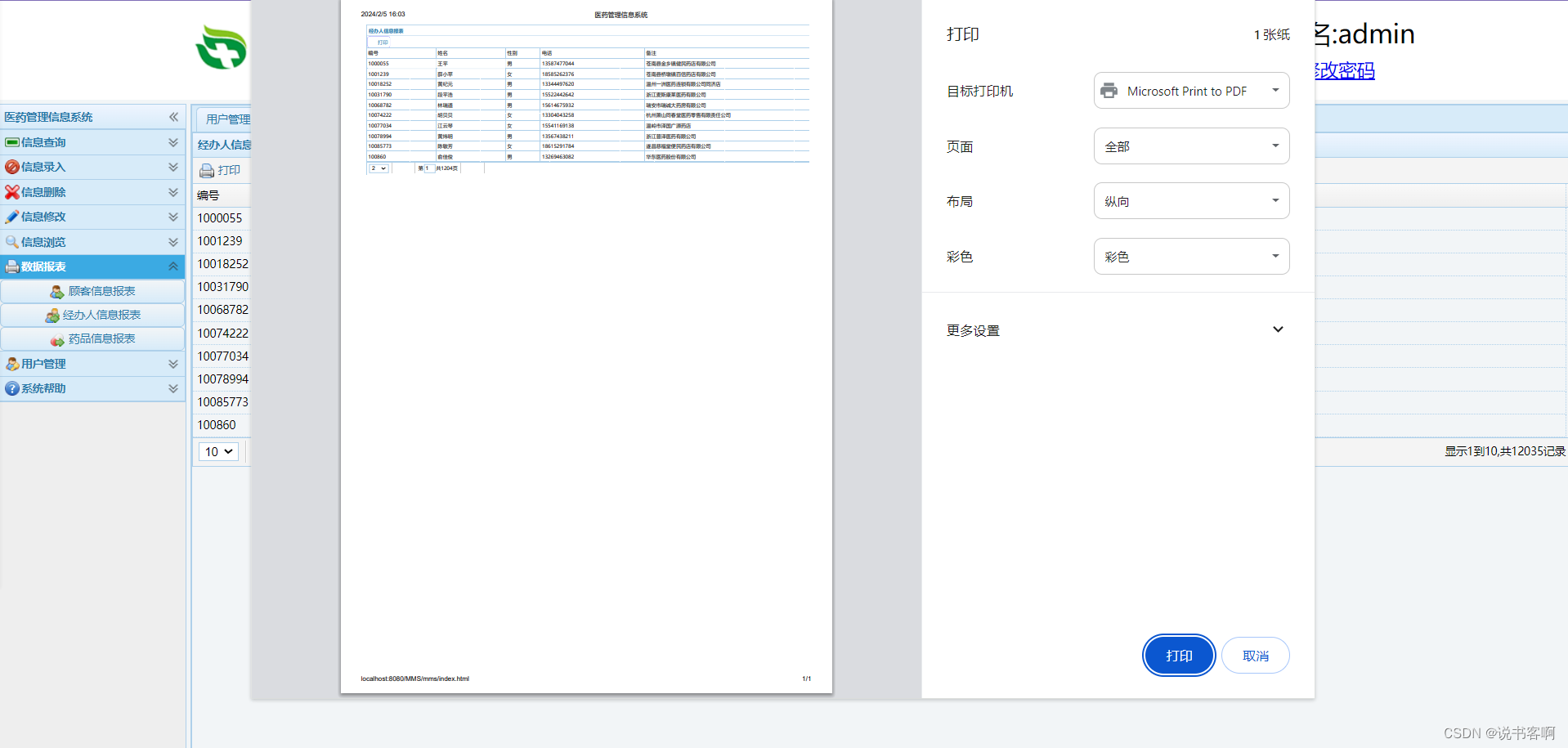
Task: Click the 信息删除 red X icon
Action: tap(12, 192)
